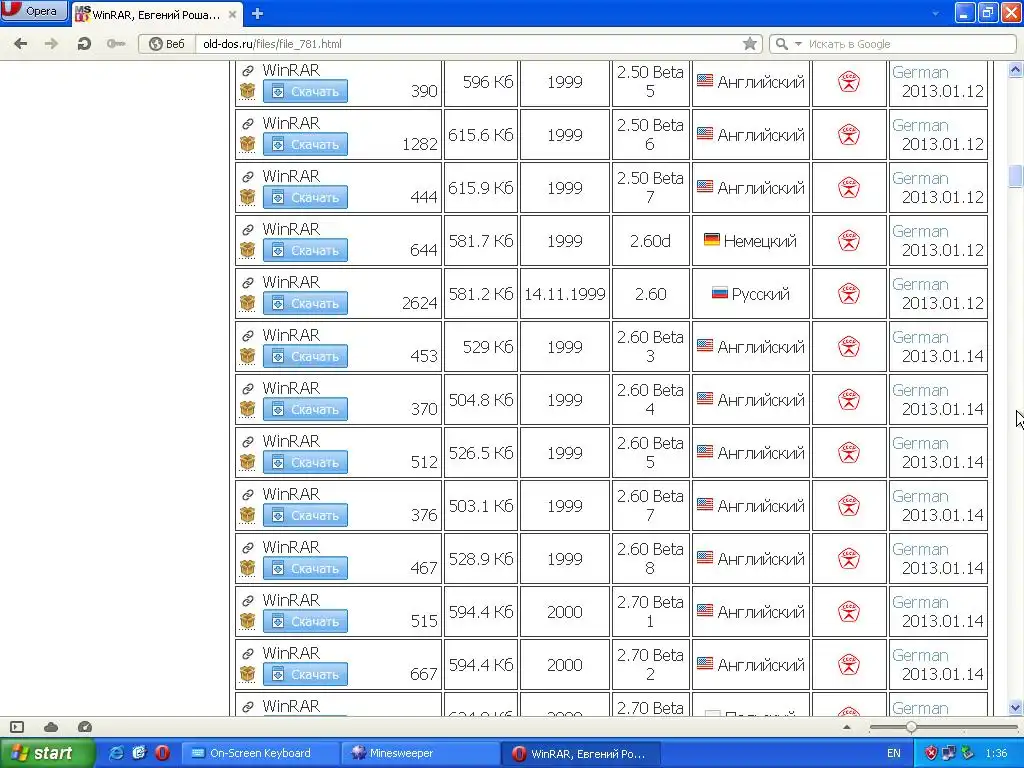Viewport: 1024px width, 768px height.
Task: Toggle Opera Turbo speedometer icon
Action: (x=84, y=727)
